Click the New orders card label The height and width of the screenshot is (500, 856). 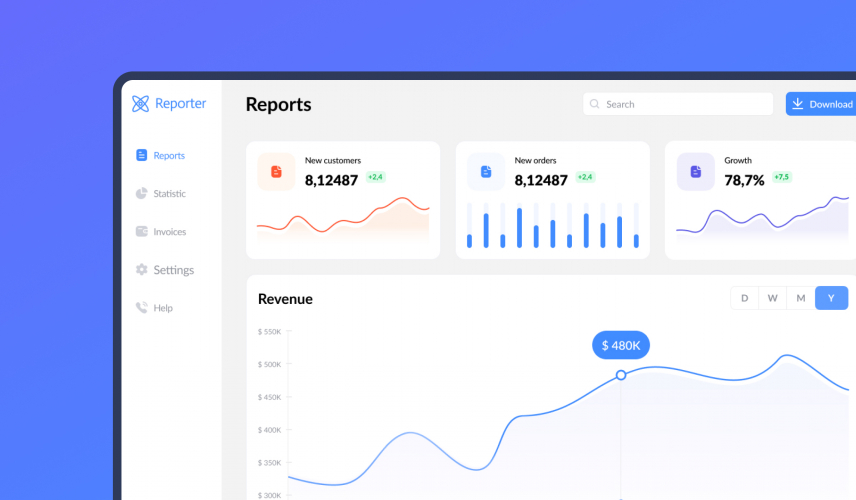[x=536, y=160]
